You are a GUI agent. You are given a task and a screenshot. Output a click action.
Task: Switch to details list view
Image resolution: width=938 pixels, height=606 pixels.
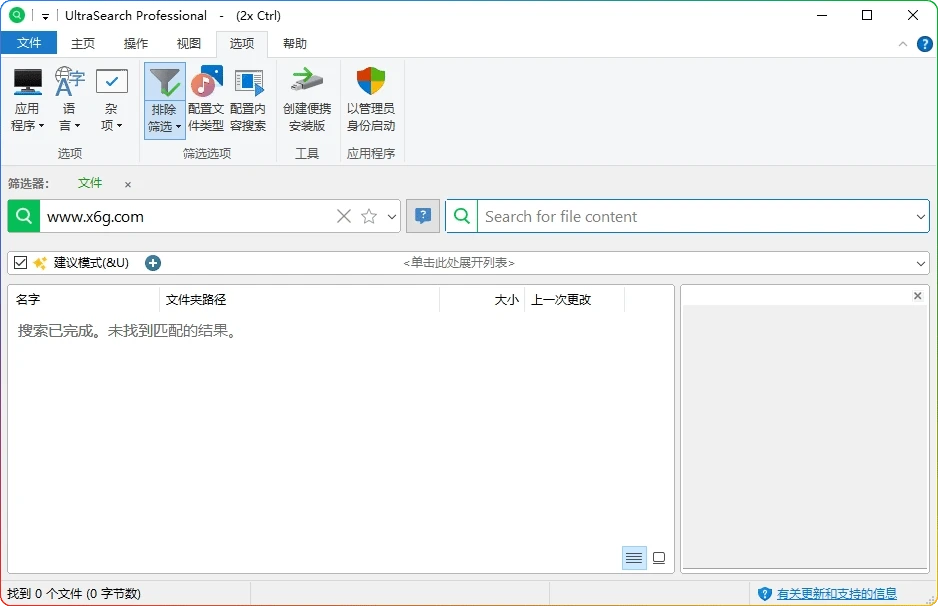tap(634, 558)
